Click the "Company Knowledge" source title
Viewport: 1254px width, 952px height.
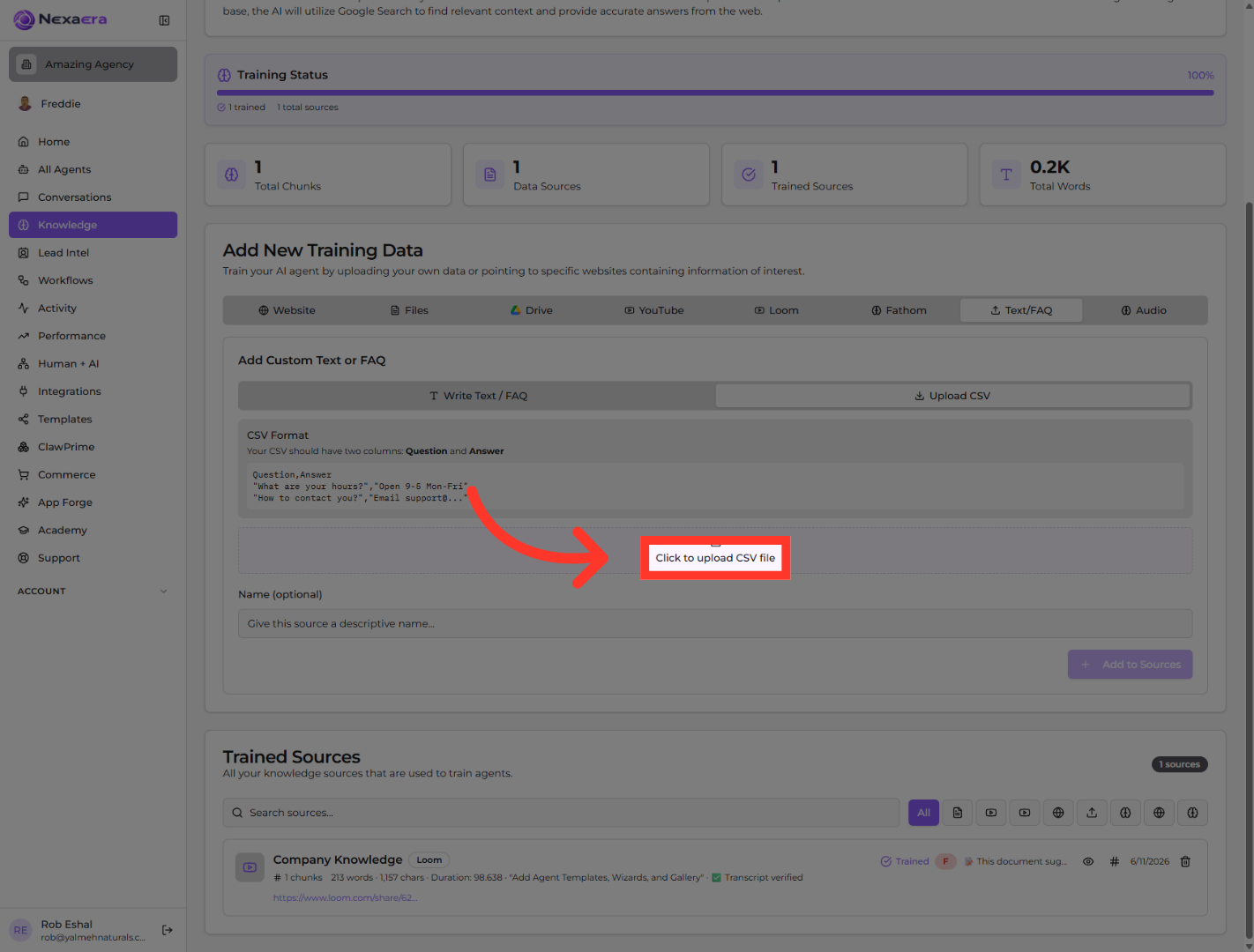338,859
